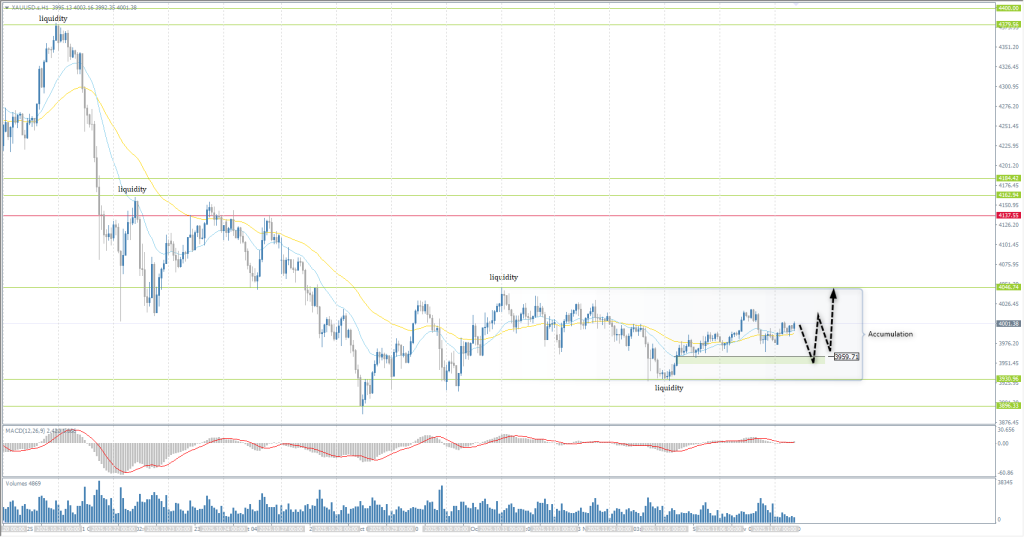The height and width of the screenshot is (537, 1024).
Task: Click the Volumes indicator label
Action: [x=22, y=482]
